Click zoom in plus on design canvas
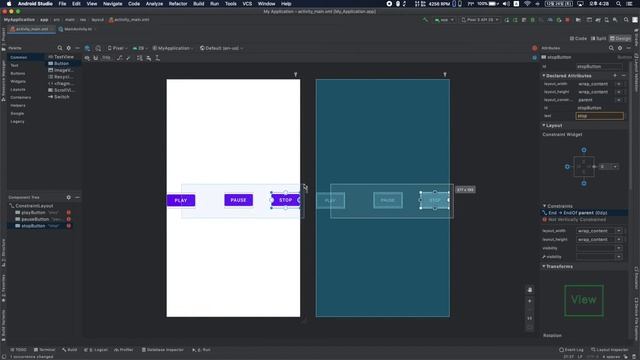Viewport: 640px width, 360px height. tap(530, 301)
